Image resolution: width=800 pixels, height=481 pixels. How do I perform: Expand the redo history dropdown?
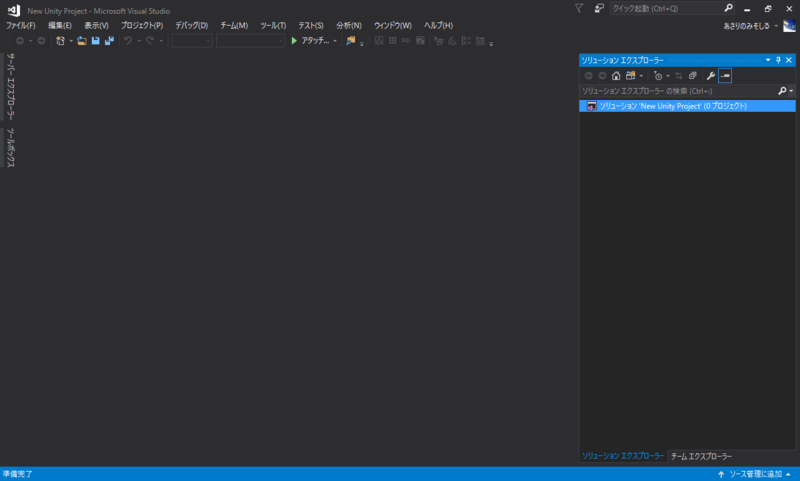tap(161, 41)
